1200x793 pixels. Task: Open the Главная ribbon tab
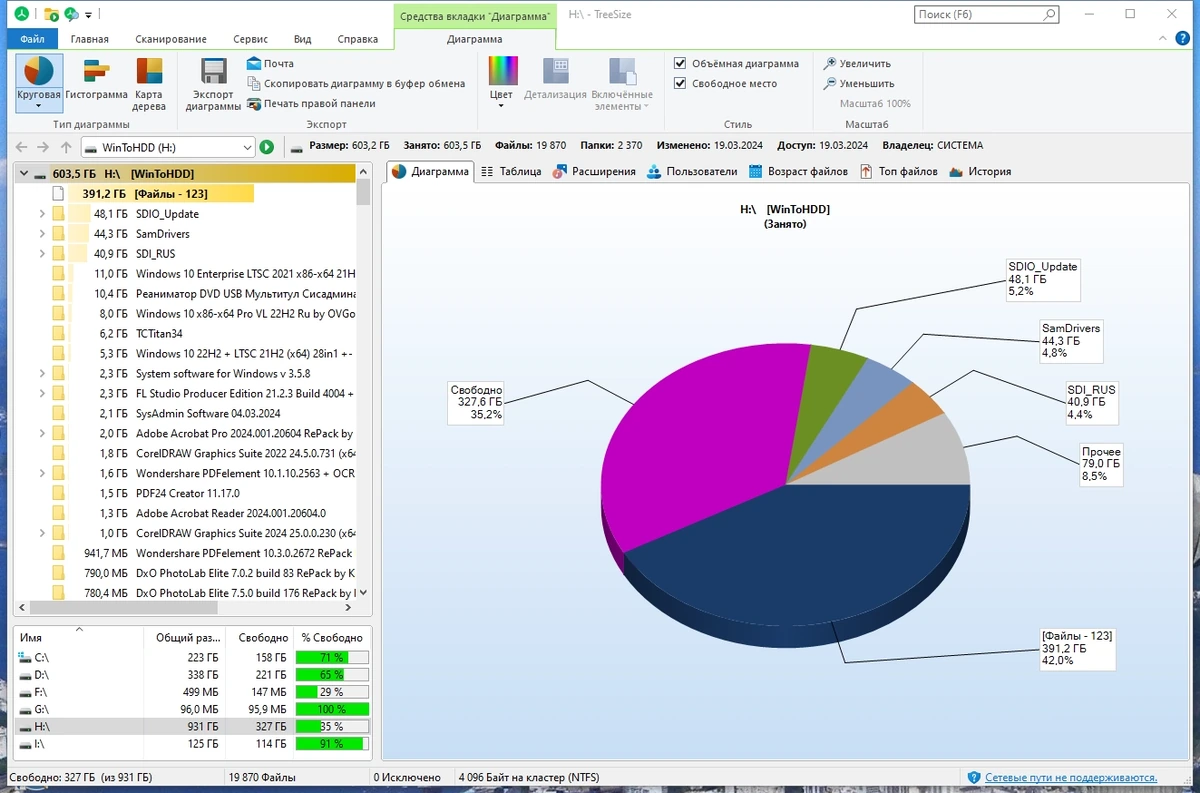click(x=89, y=39)
